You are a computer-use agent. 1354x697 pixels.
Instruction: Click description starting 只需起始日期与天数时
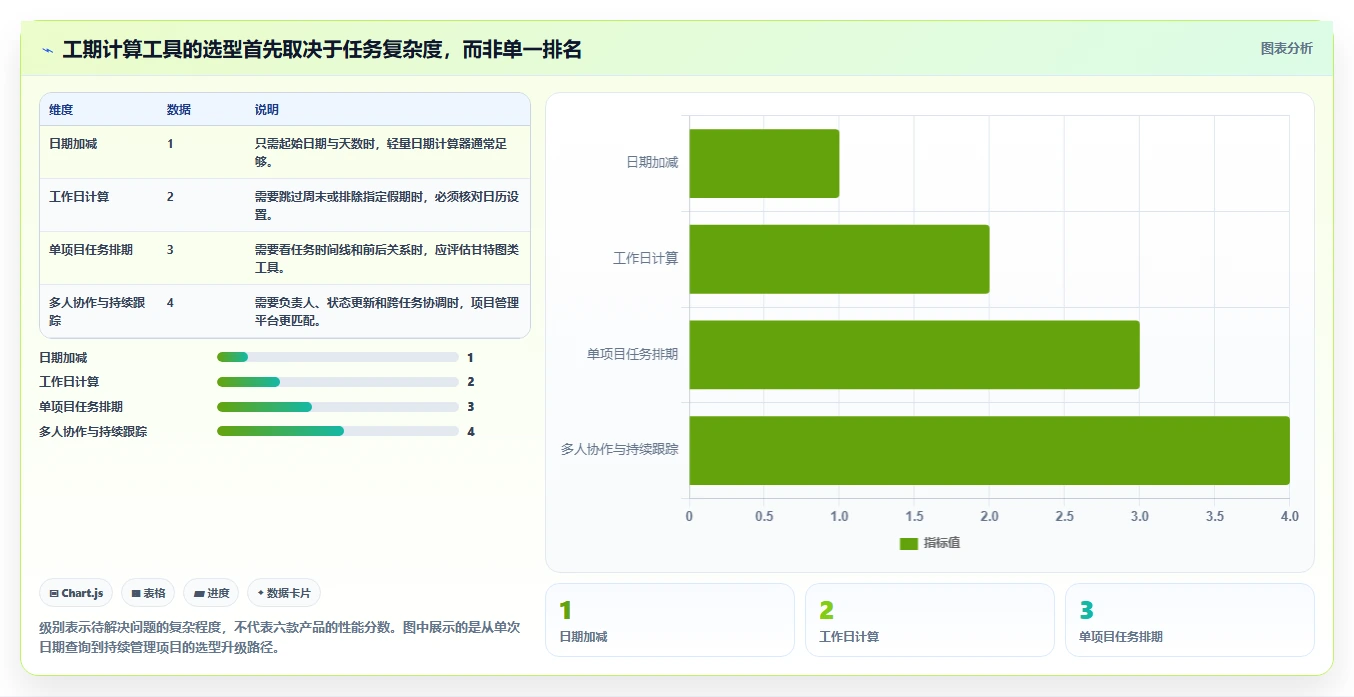(387, 152)
